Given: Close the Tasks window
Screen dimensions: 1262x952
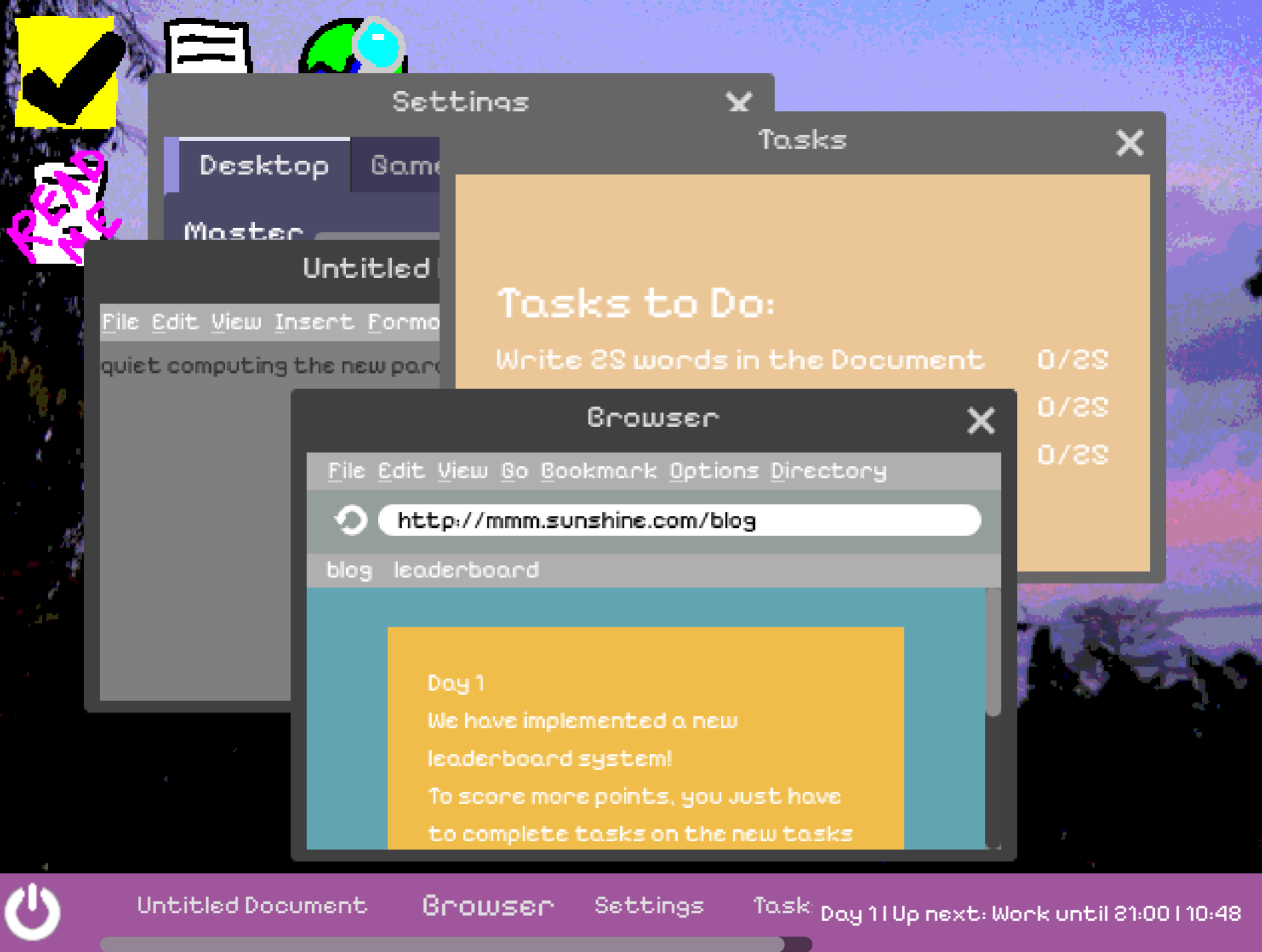Looking at the screenshot, I should coord(1130,143).
